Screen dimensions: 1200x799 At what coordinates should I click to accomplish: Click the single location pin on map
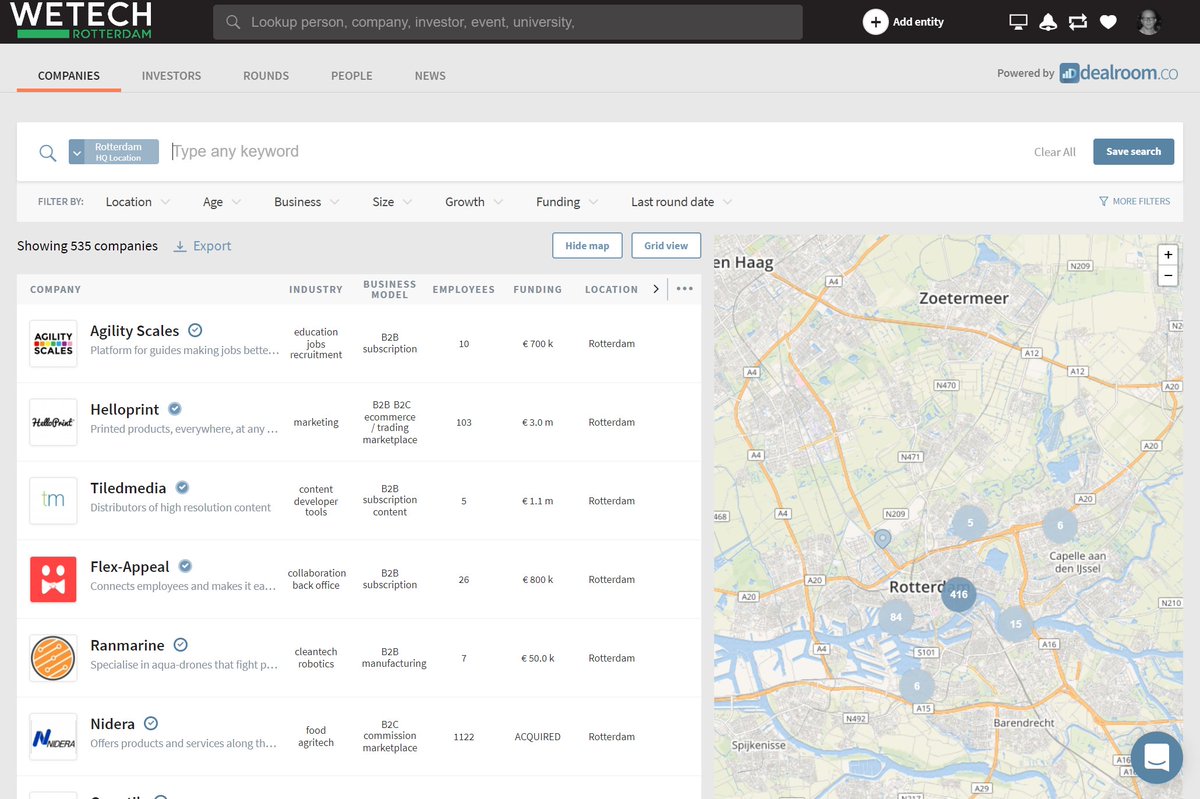tap(882, 539)
